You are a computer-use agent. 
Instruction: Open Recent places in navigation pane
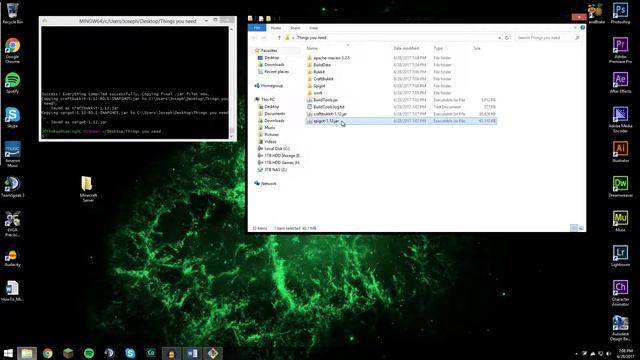point(276,72)
